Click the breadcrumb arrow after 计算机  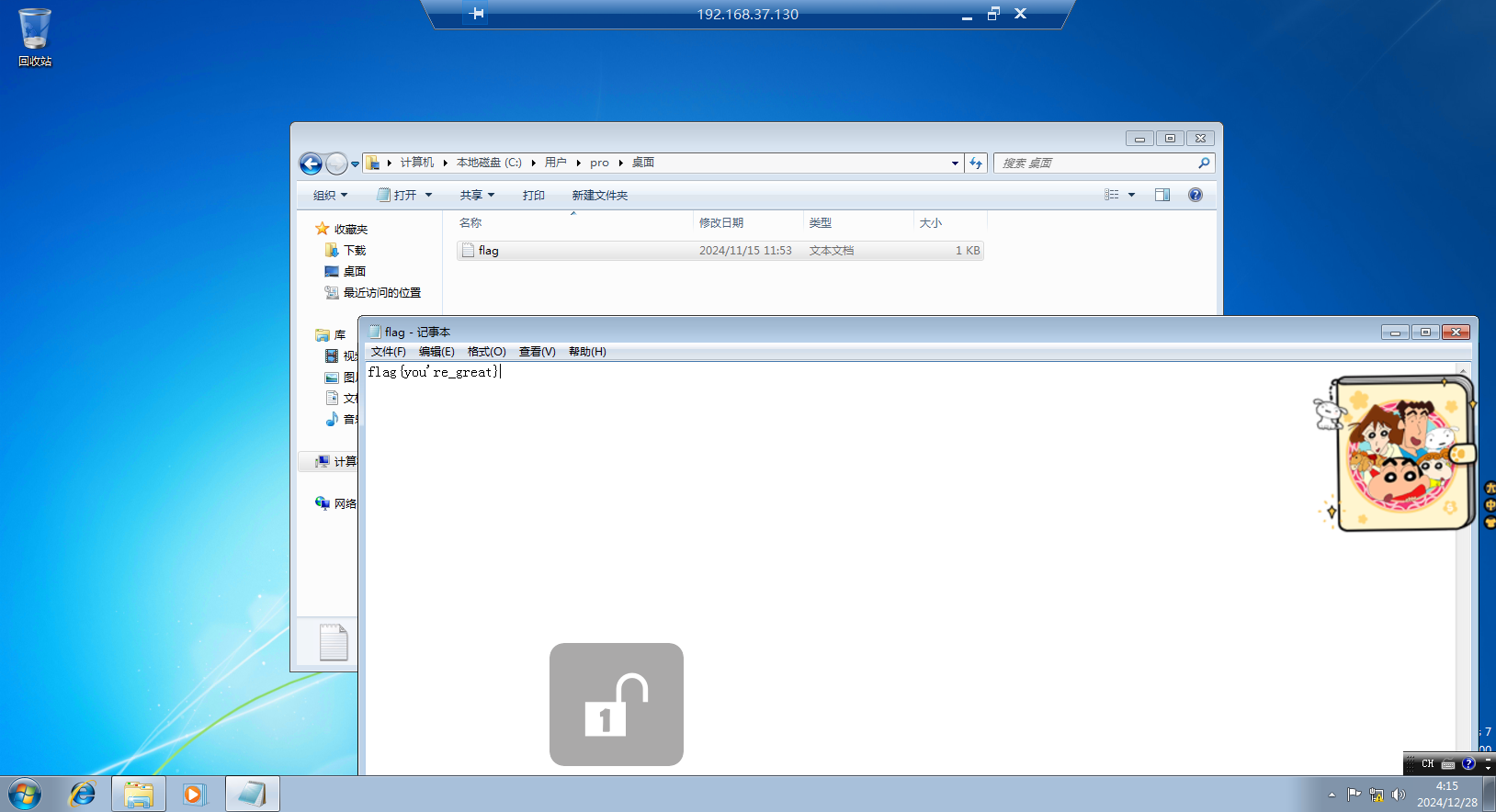[445, 163]
